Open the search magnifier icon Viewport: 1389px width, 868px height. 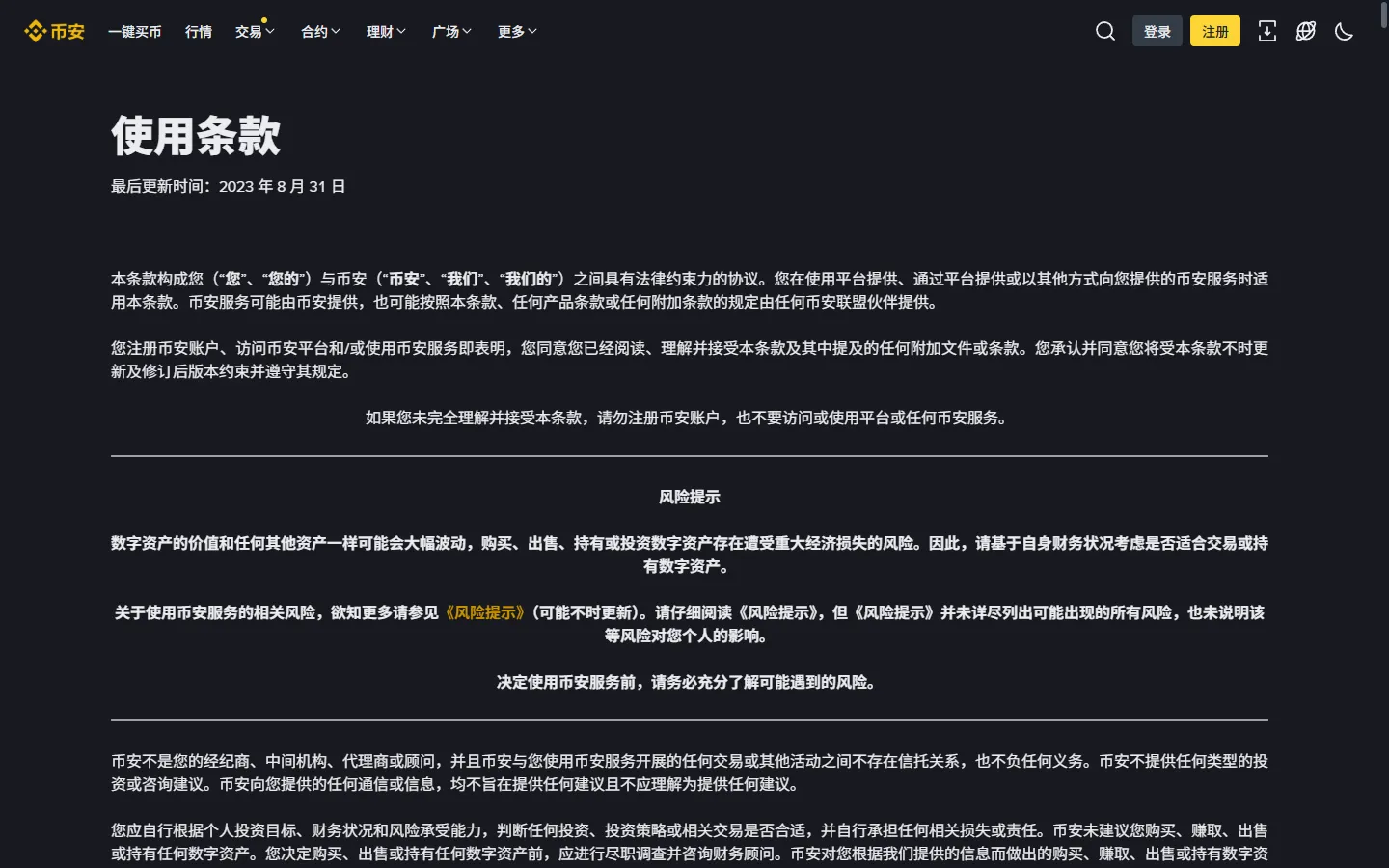(1105, 32)
